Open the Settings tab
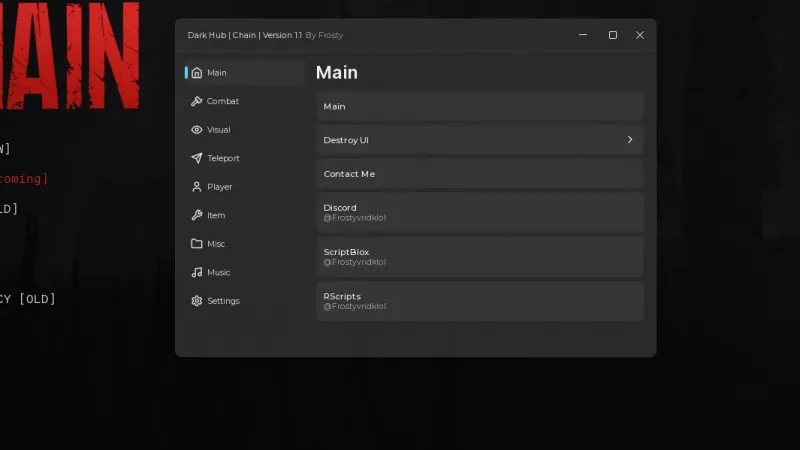800x450 pixels. pyautogui.click(x=223, y=301)
